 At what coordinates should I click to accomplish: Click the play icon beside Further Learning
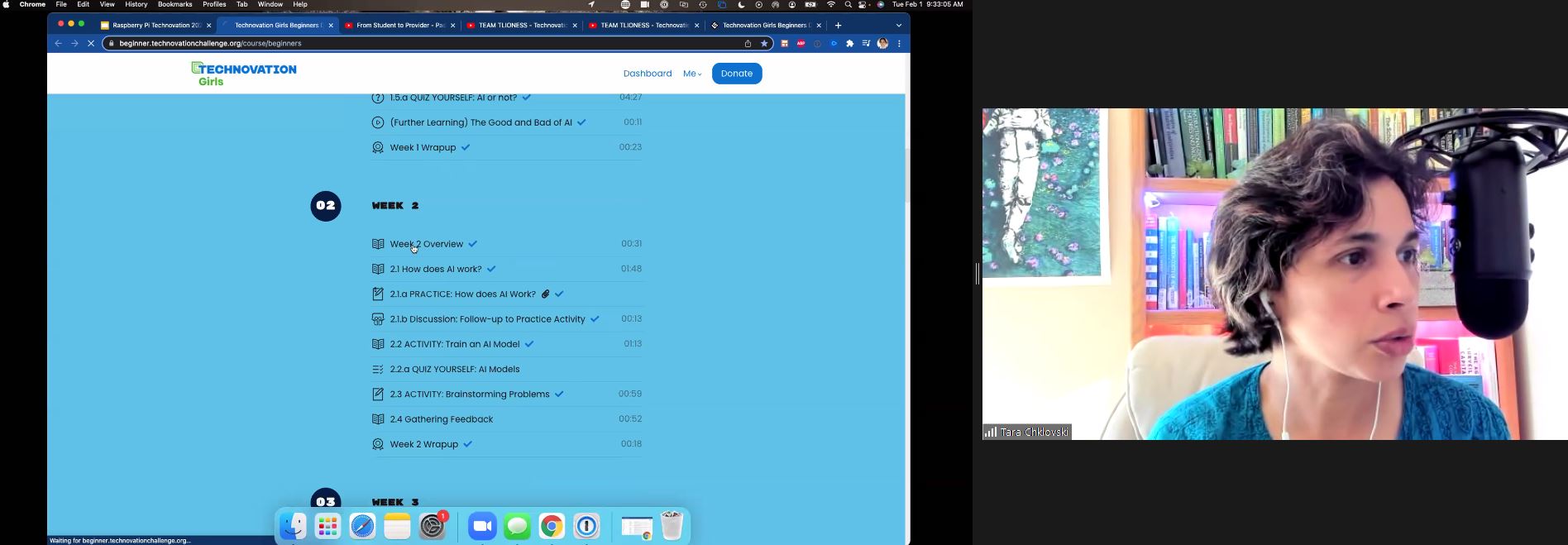pyautogui.click(x=378, y=122)
